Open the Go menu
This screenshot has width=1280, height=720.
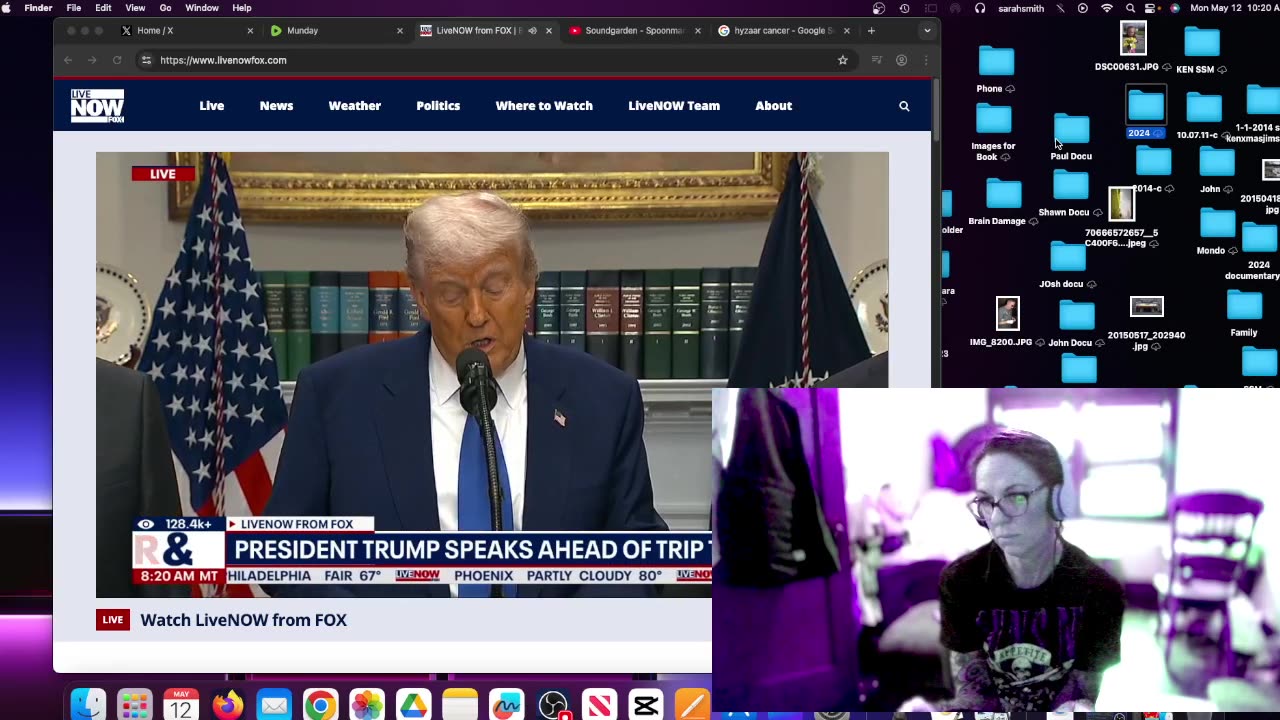tap(167, 8)
